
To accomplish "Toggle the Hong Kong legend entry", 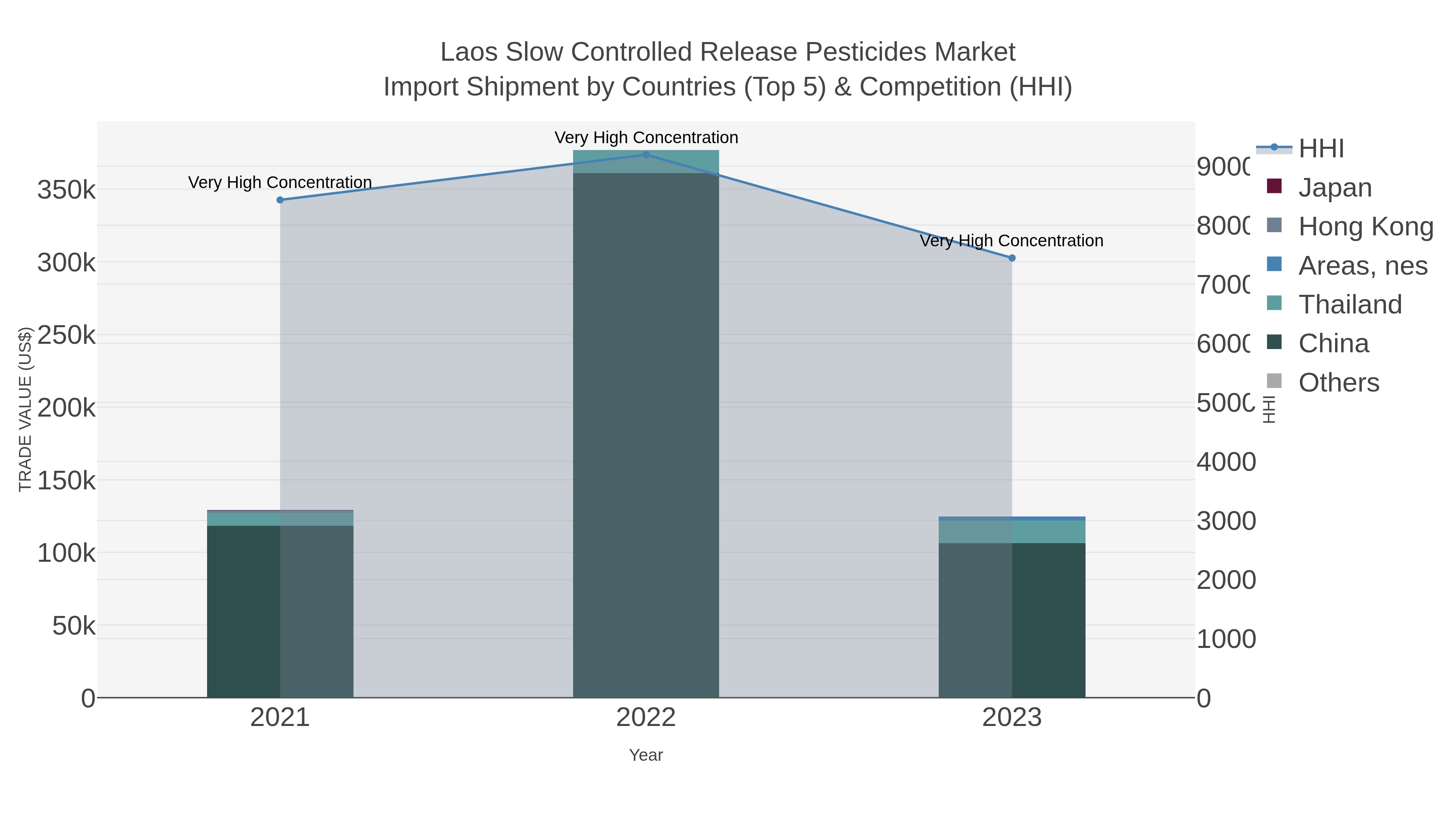I will [x=1350, y=226].
